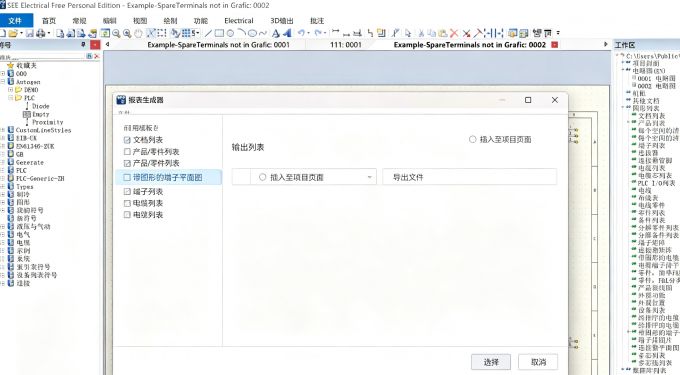
Task: Select the Pan hand tool
Action: (x=138, y=33)
